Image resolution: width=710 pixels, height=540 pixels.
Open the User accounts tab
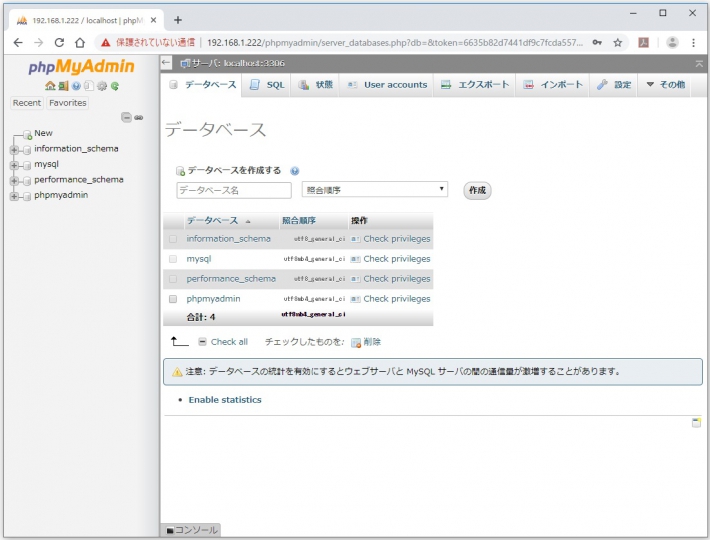[x=387, y=85]
